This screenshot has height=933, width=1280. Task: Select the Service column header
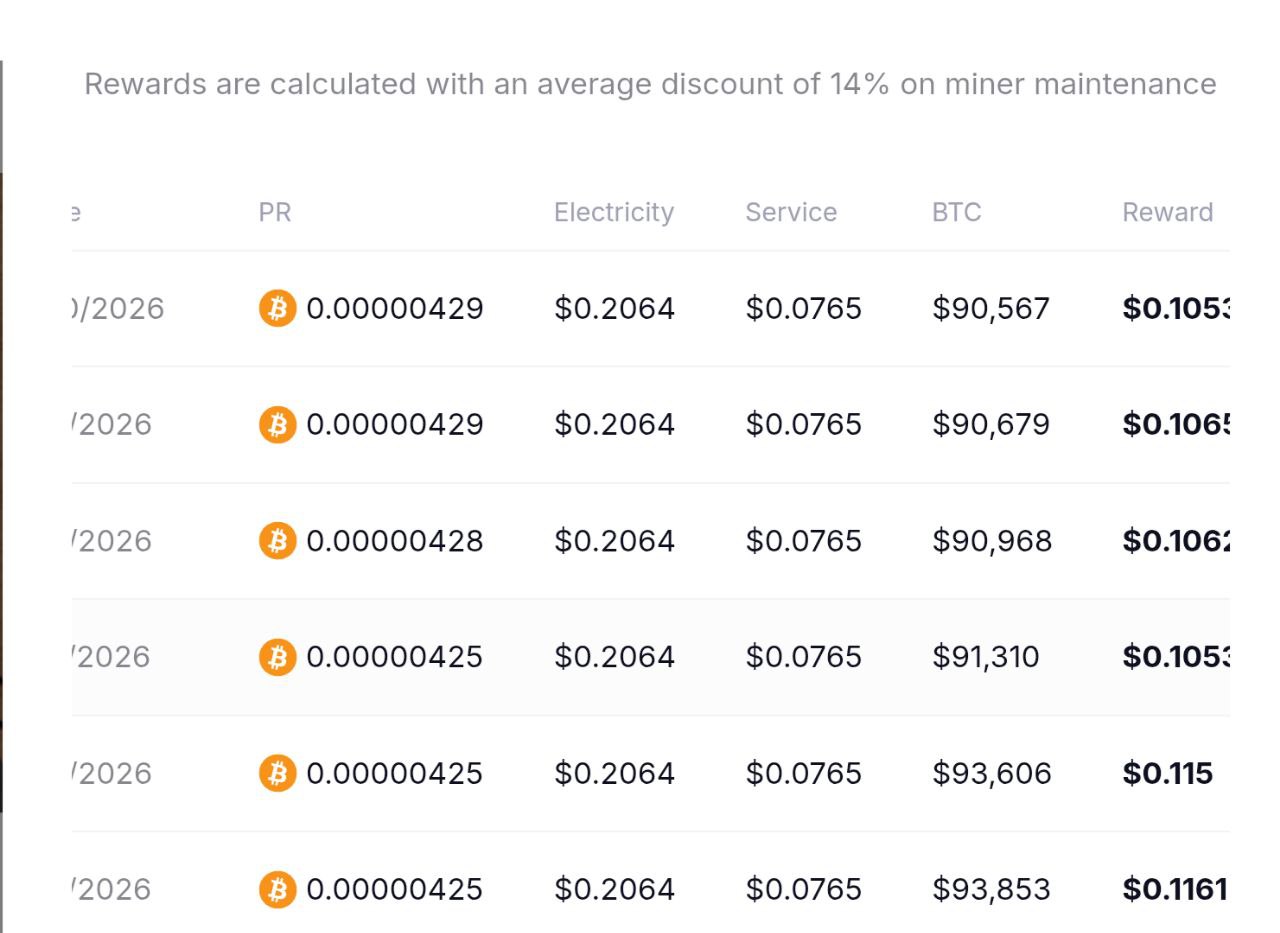(791, 212)
